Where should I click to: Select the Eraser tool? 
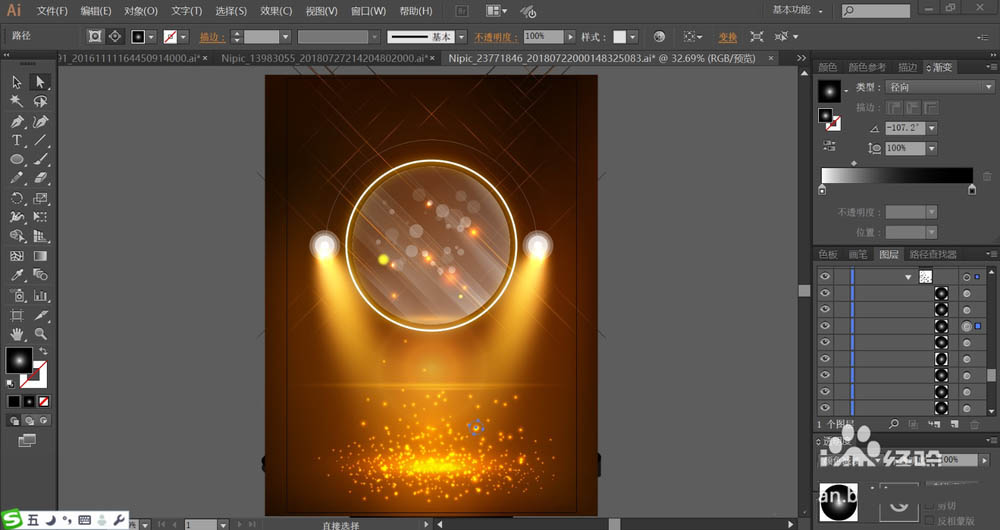[x=40, y=179]
